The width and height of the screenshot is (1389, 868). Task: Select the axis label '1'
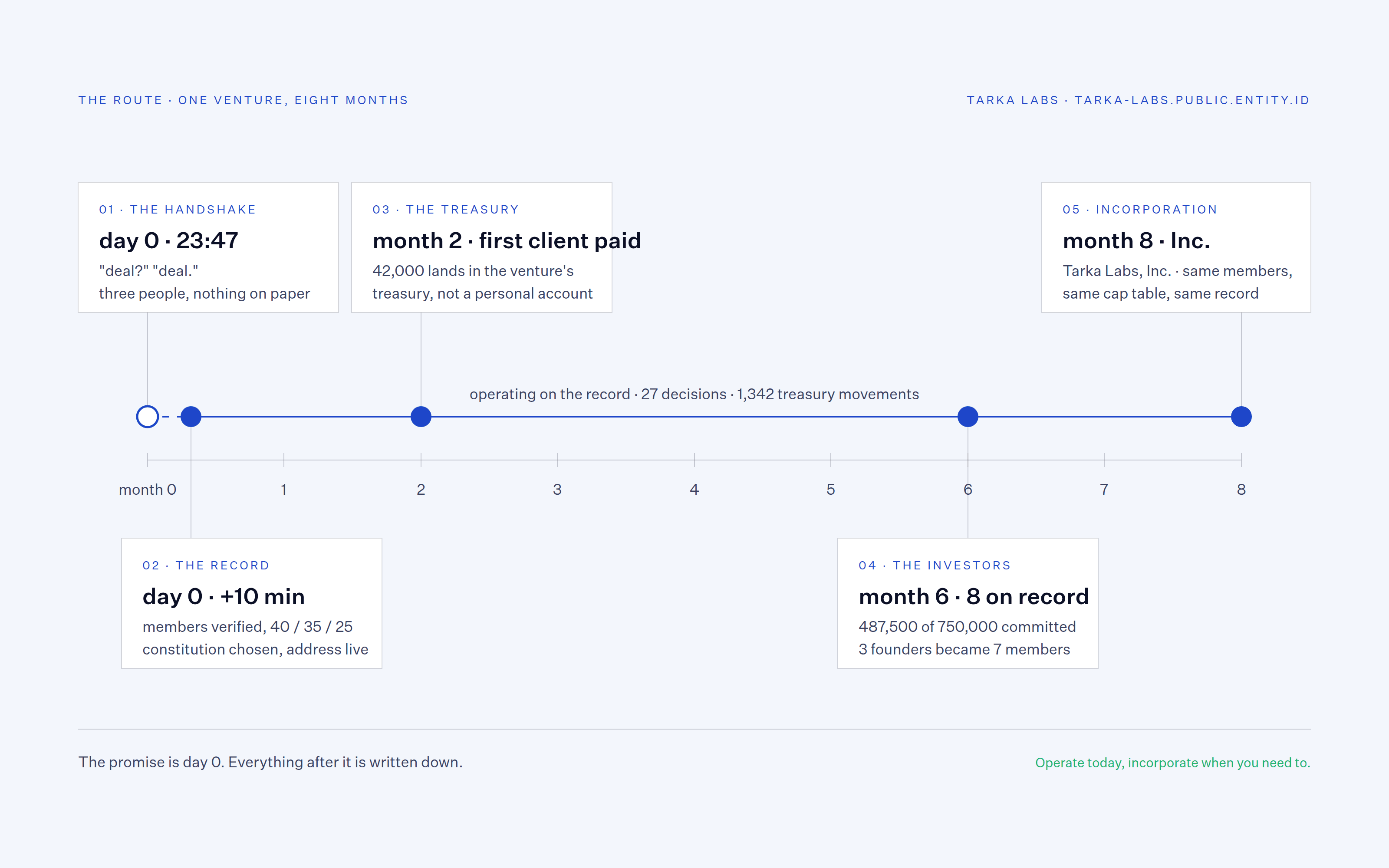283,489
